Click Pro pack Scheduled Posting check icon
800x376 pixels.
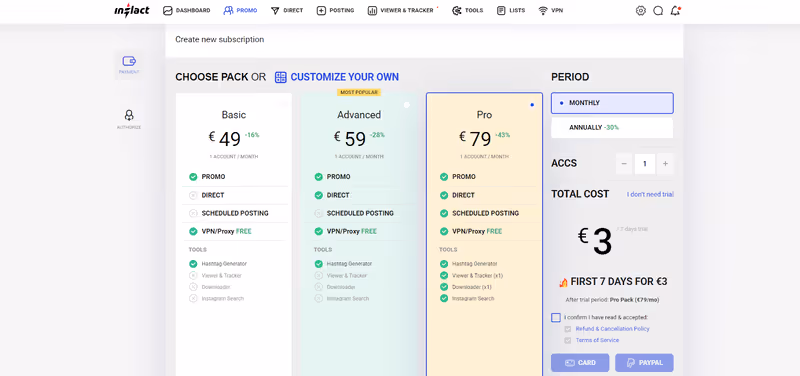tap(444, 213)
